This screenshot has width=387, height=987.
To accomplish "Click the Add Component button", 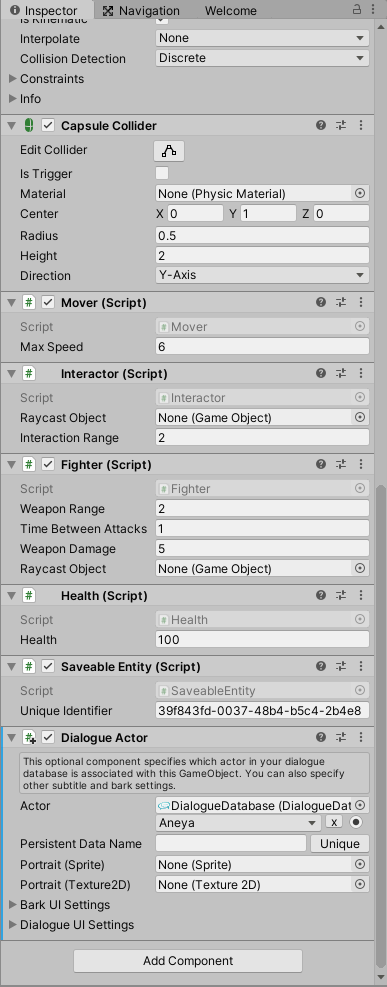I will point(188,961).
